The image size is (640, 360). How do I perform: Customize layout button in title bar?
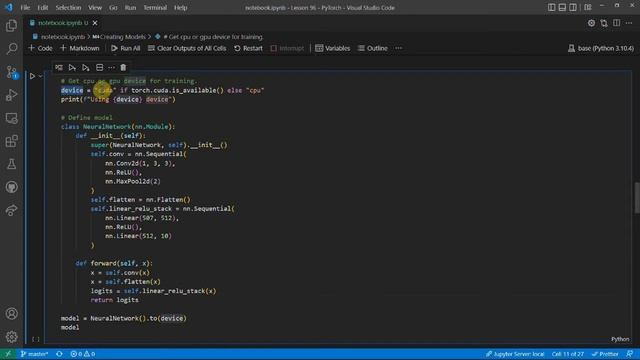point(588,7)
